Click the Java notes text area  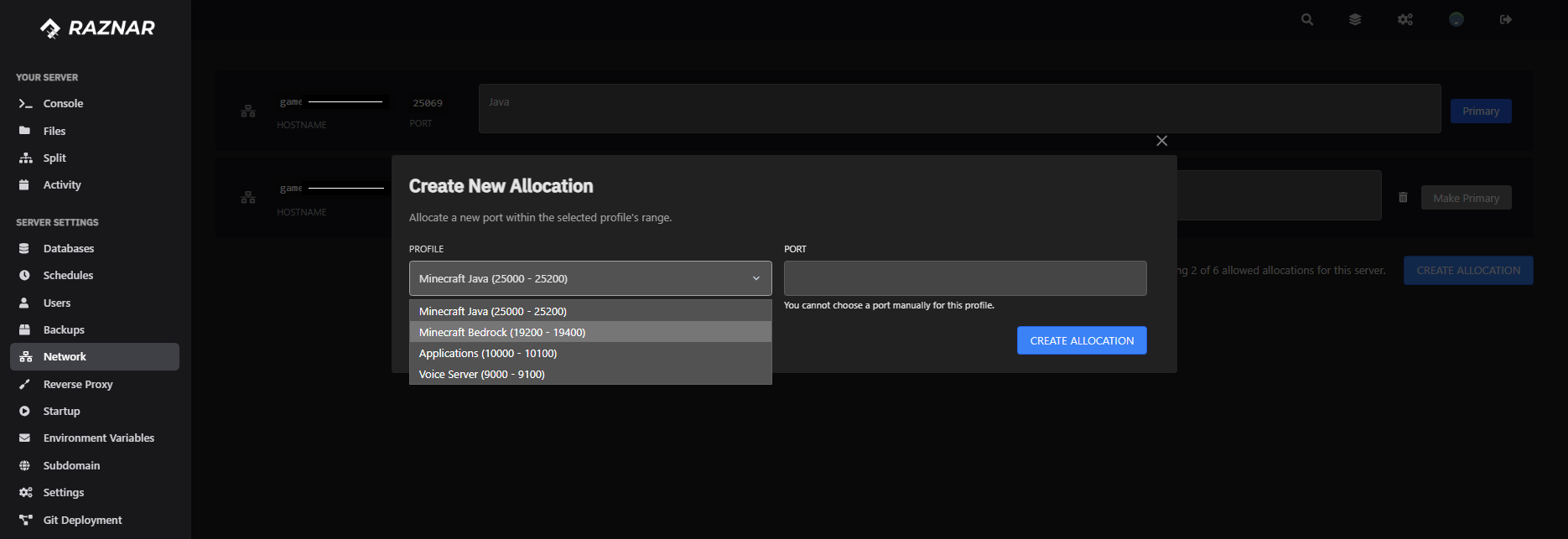(959, 109)
